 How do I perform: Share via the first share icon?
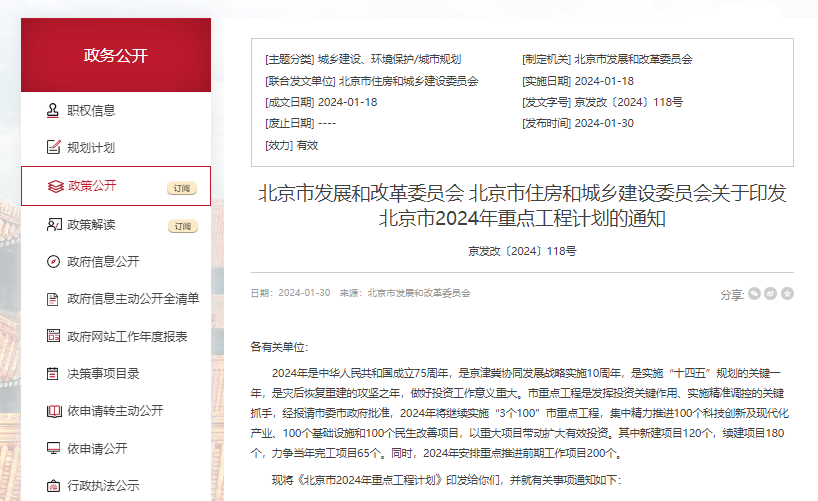coord(754,294)
